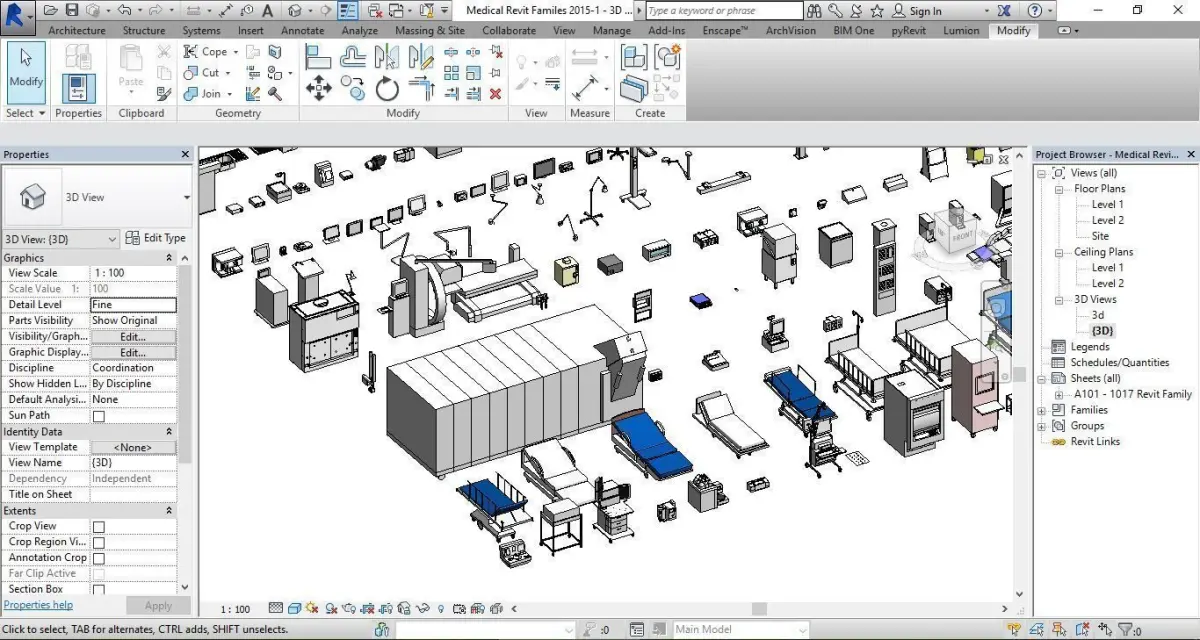Click the Move tool in the Modify panel

[319, 88]
